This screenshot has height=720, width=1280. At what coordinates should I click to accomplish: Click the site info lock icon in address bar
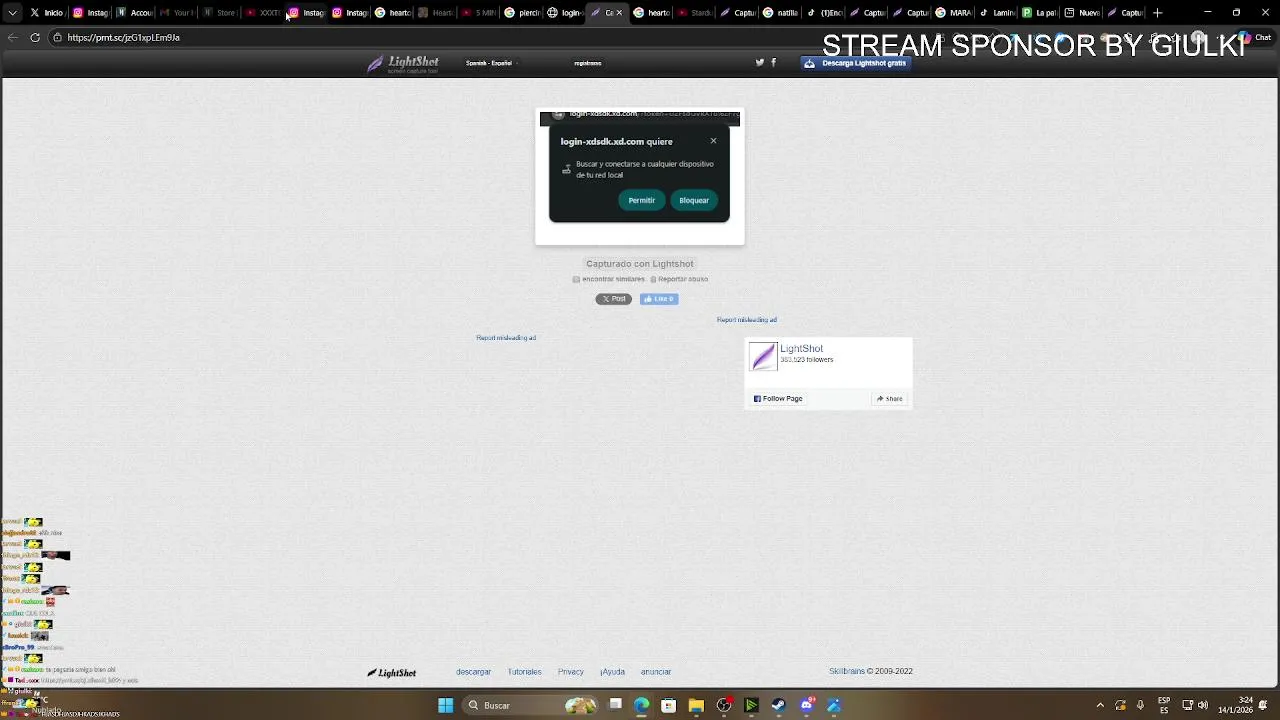click(57, 37)
